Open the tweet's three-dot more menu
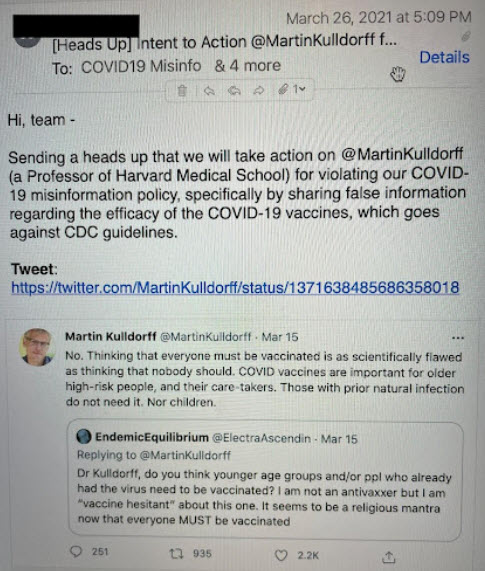Image resolution: width=485 pixels, height=571 pixels. tap(458, 338)
